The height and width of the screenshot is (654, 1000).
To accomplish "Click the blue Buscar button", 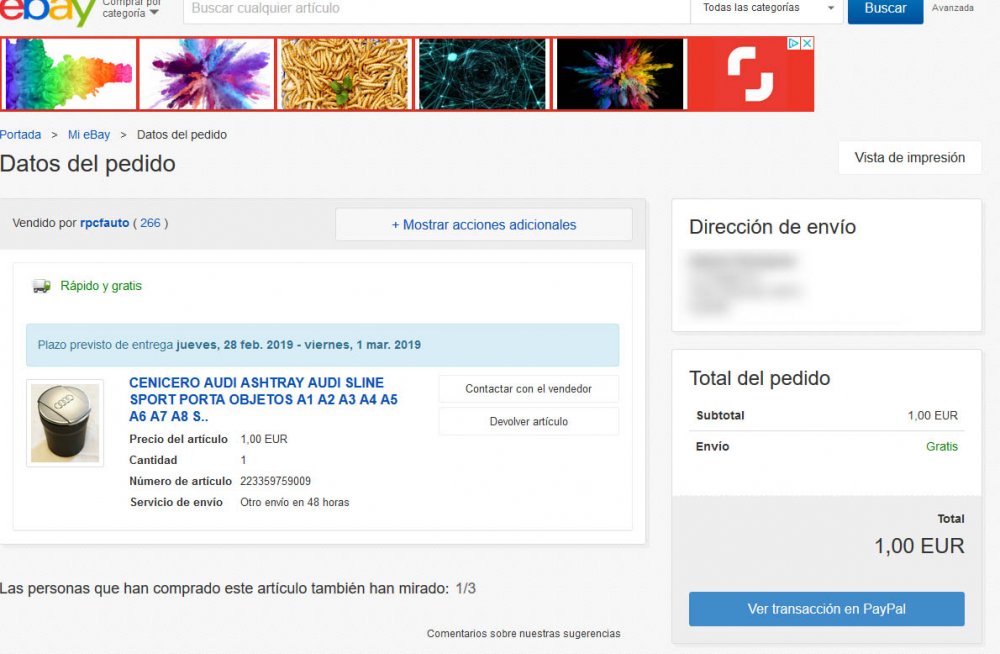I will click(x=885, y=9).
